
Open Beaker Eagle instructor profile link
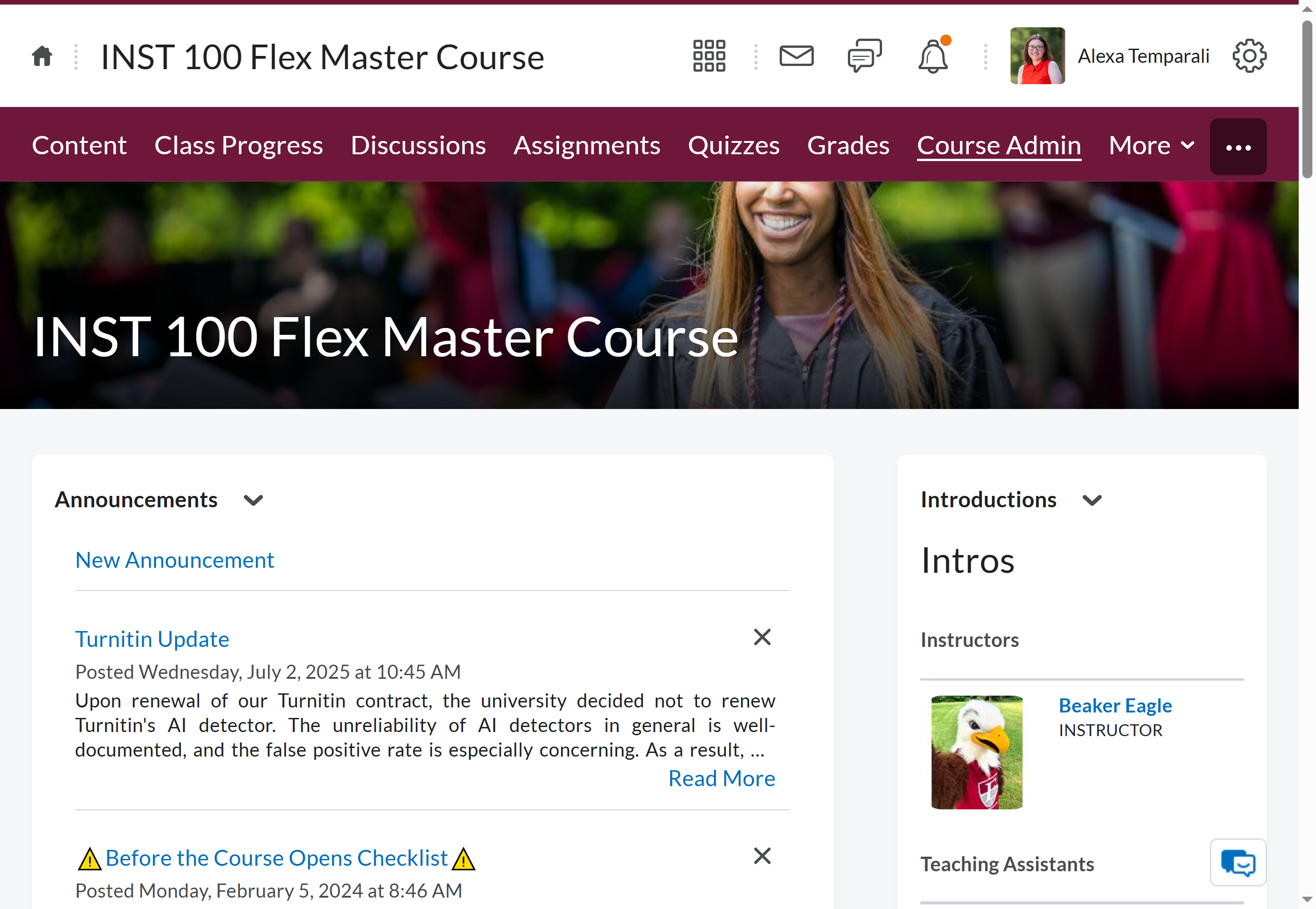coord(1115,705)
